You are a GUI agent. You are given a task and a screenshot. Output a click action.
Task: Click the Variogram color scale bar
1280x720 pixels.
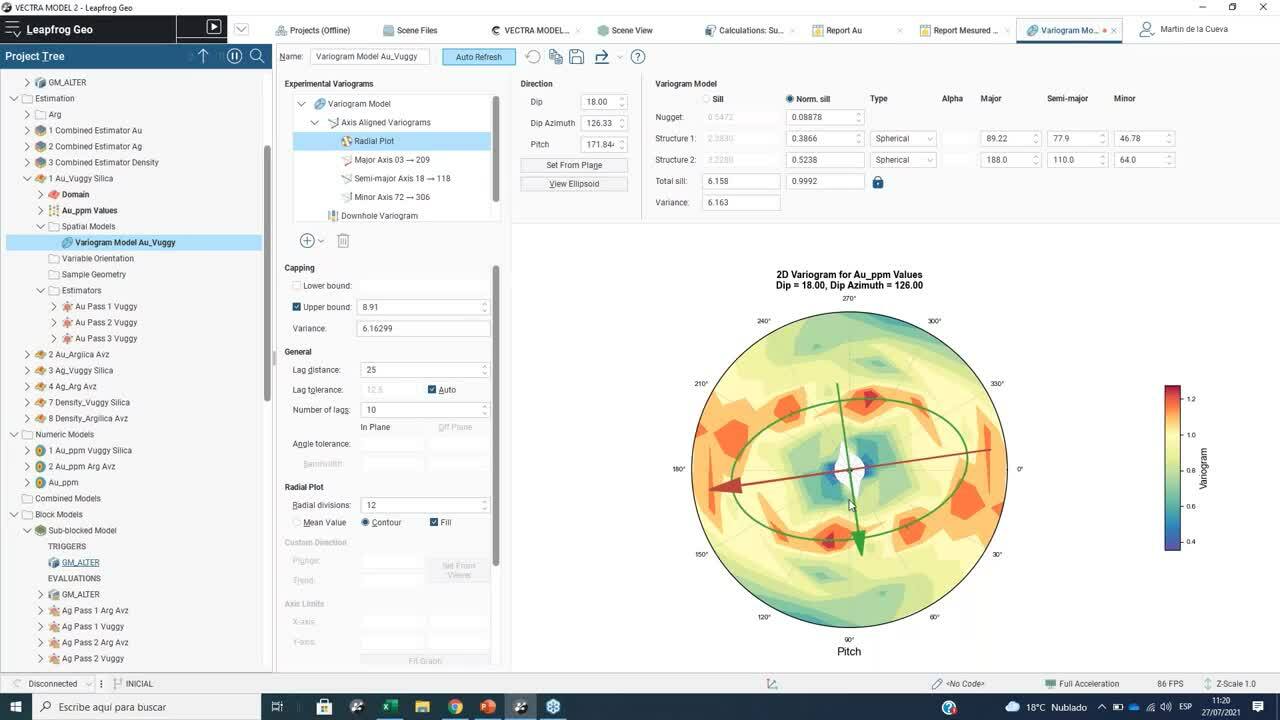(x=1172, y=468)
